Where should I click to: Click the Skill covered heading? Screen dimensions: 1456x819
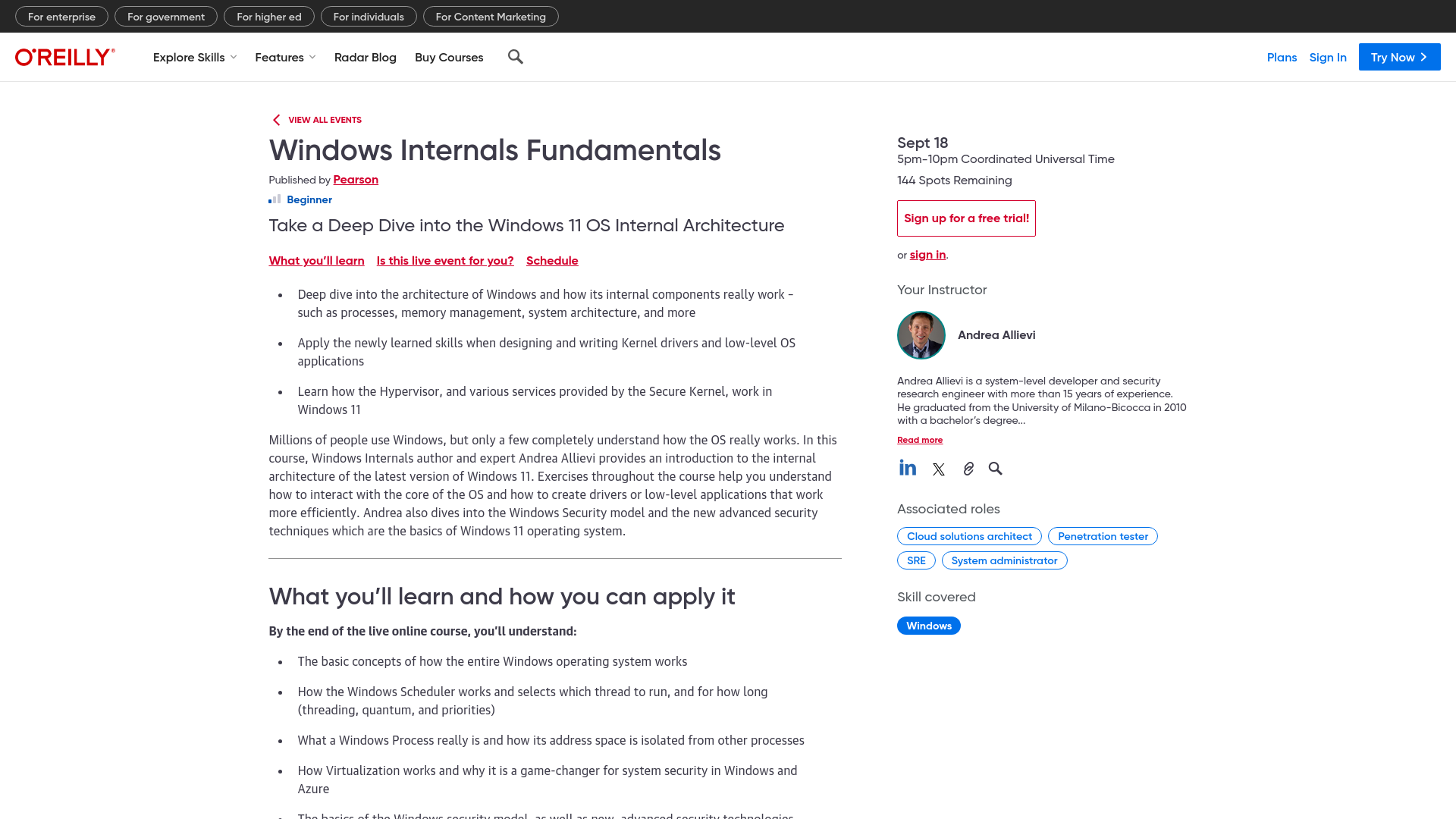click(936, 597)
